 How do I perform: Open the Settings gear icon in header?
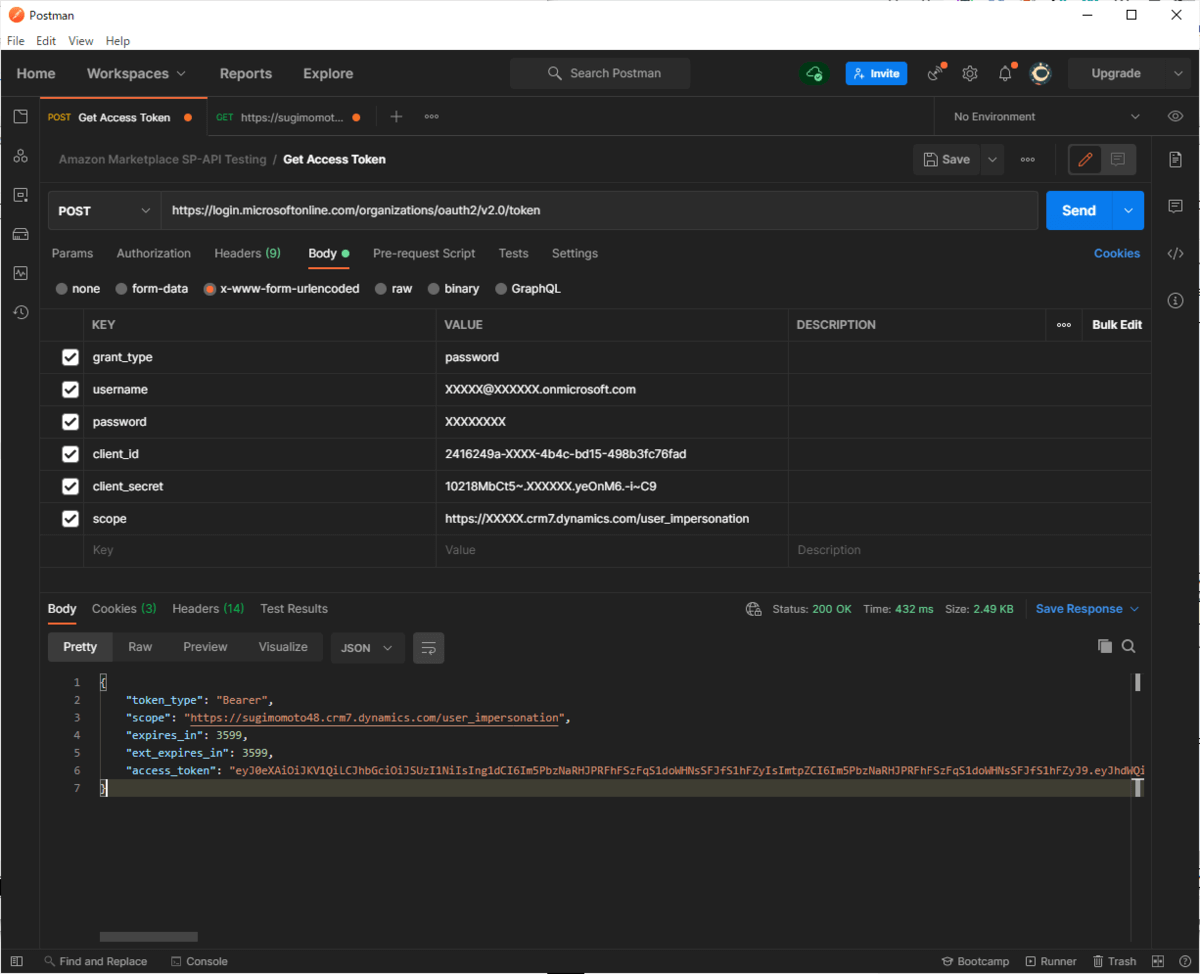tap(969, 73)
